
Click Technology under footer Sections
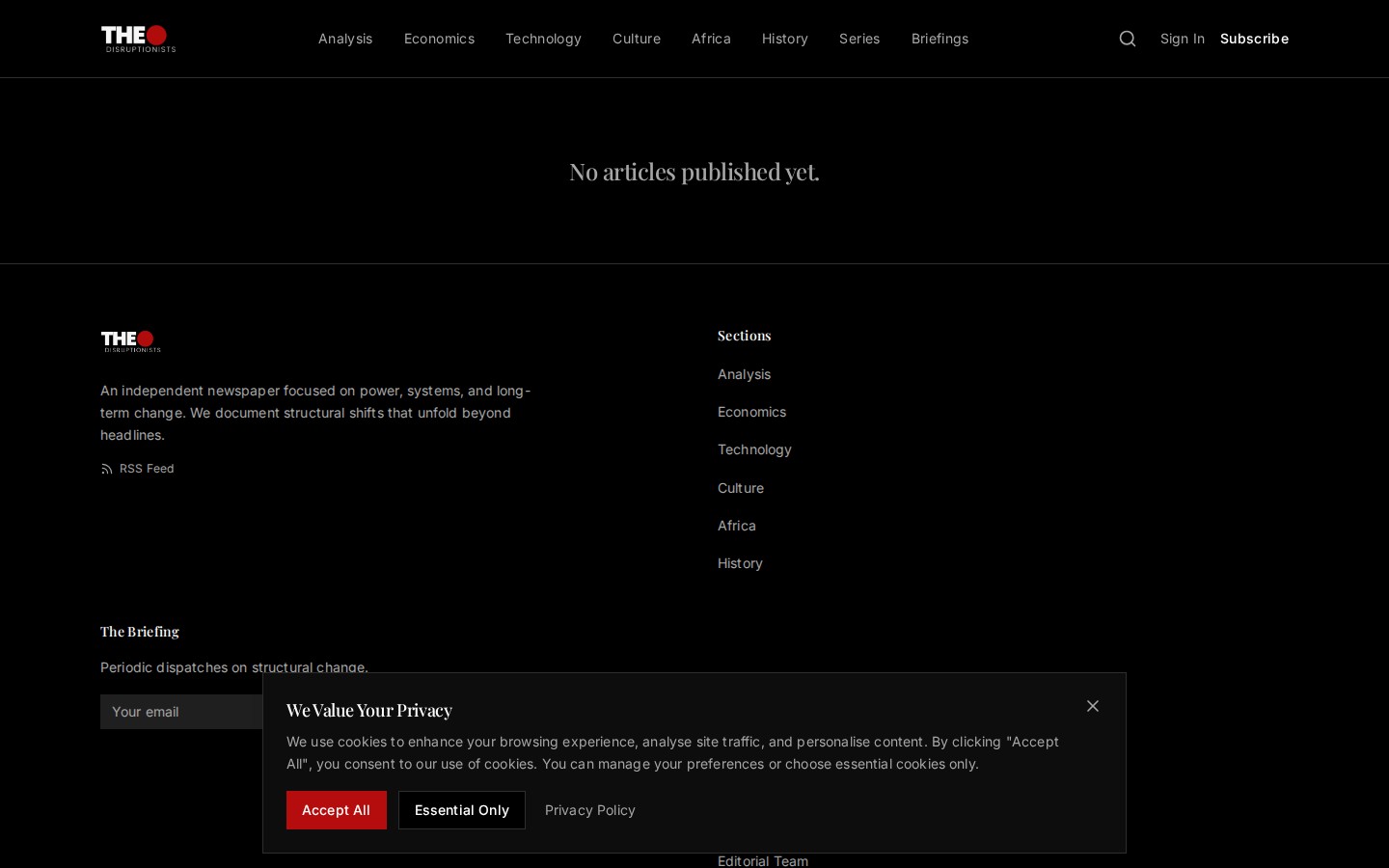click(x=754, y=449)
